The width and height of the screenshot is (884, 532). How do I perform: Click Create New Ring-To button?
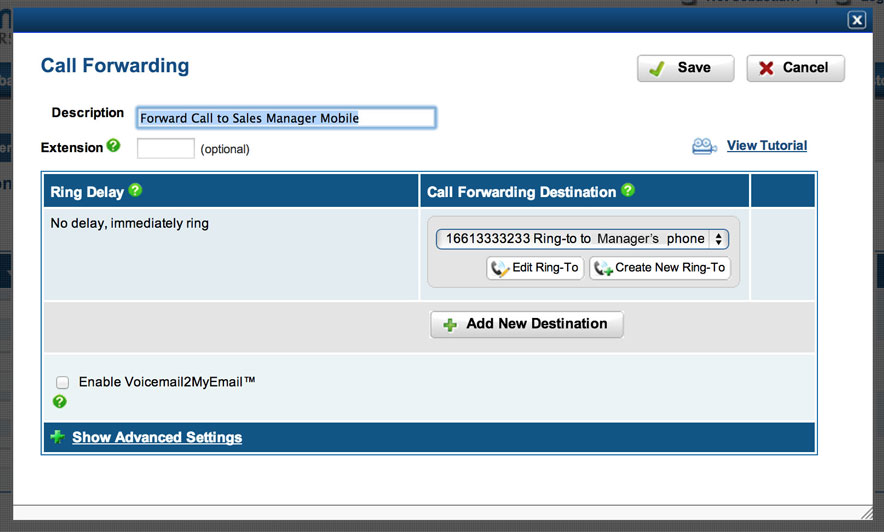pyautogui.click(x=659, y=268)
